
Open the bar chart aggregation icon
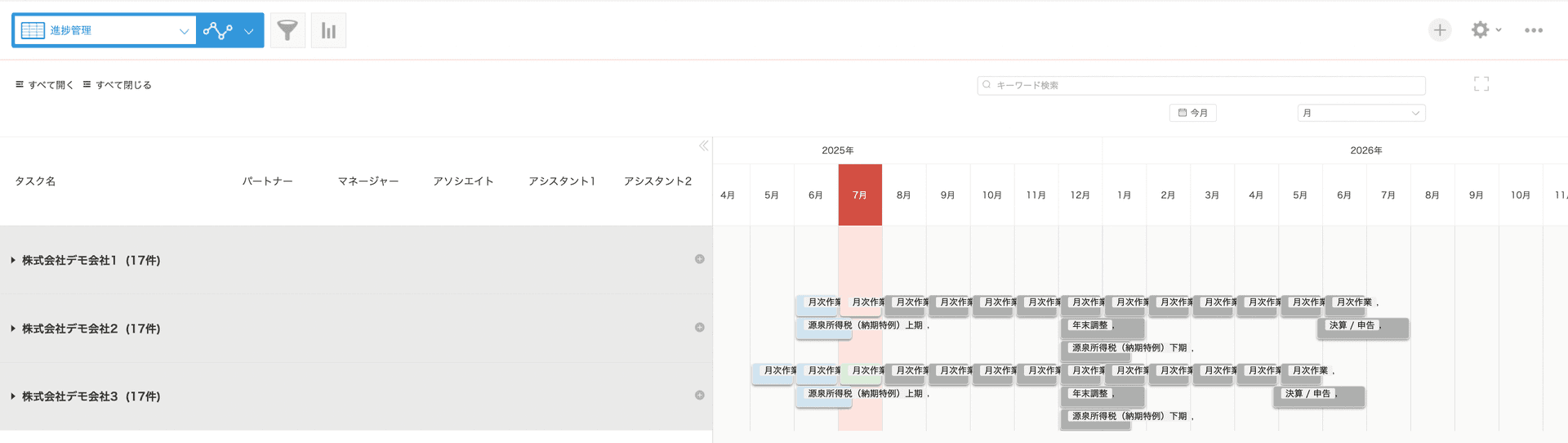pyautogui.click(x=328, y=30)
